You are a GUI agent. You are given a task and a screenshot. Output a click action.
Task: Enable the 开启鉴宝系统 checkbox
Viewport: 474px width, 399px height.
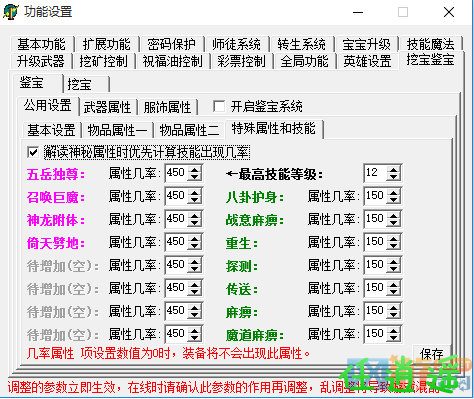coord(219,107)
